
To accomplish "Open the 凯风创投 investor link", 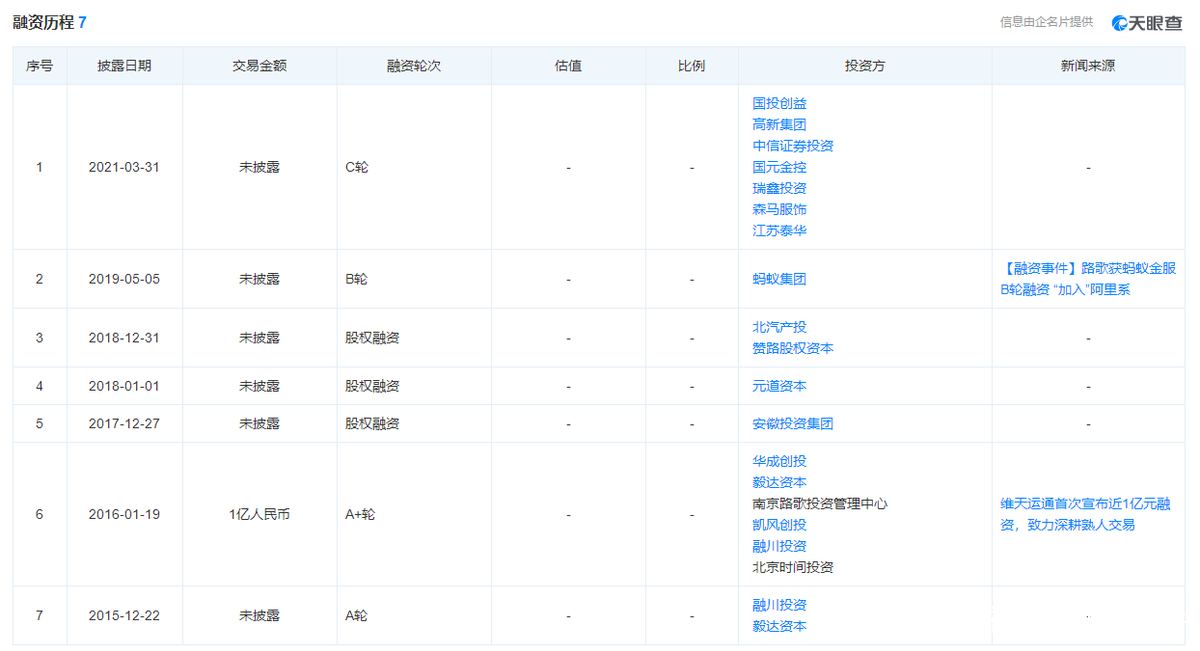I will pyautogui.click(x=779, y=525).
